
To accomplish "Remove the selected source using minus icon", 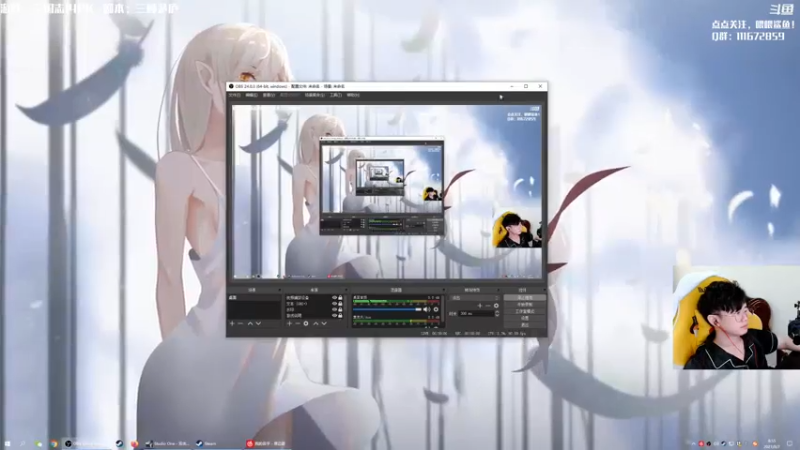I will (297, 323).
